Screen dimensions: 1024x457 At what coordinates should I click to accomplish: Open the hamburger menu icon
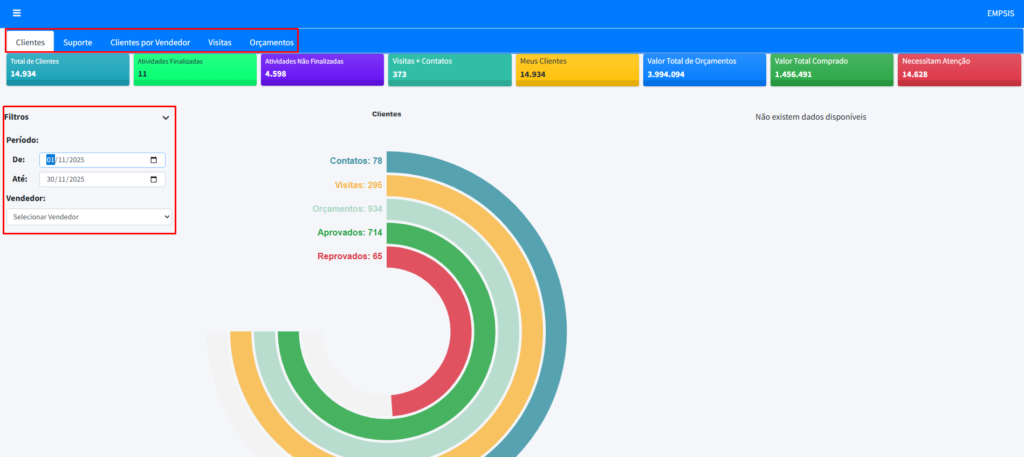(x=16, y=13)
